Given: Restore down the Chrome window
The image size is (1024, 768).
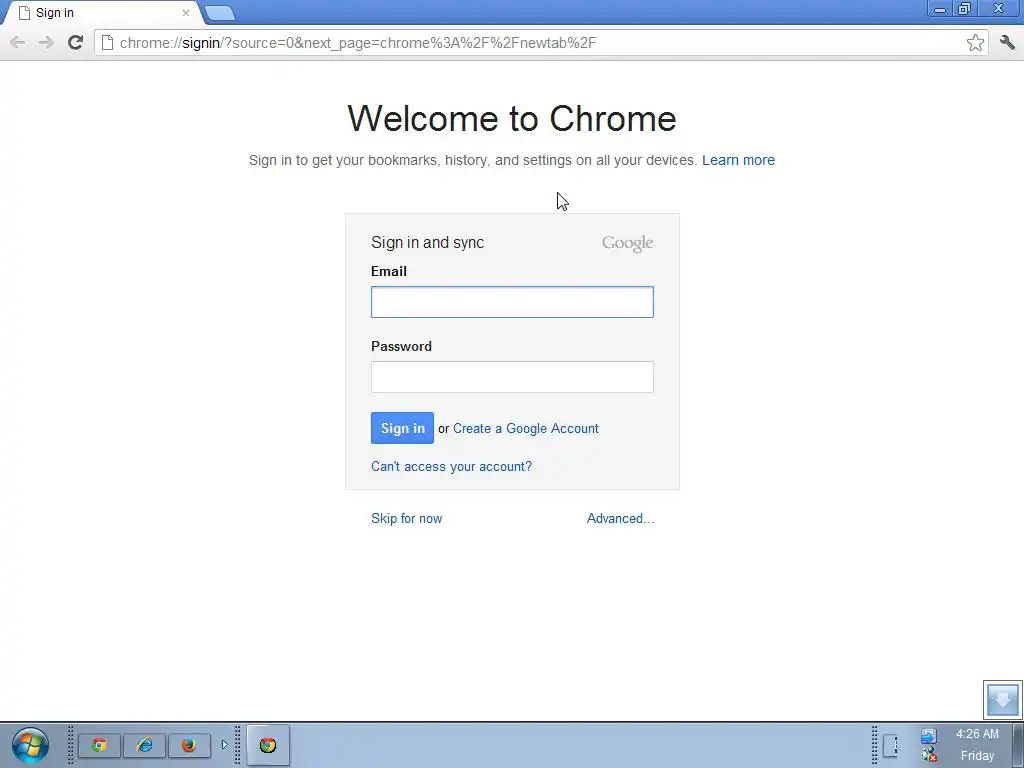Looking at the screenshot, I should point(965,9).
